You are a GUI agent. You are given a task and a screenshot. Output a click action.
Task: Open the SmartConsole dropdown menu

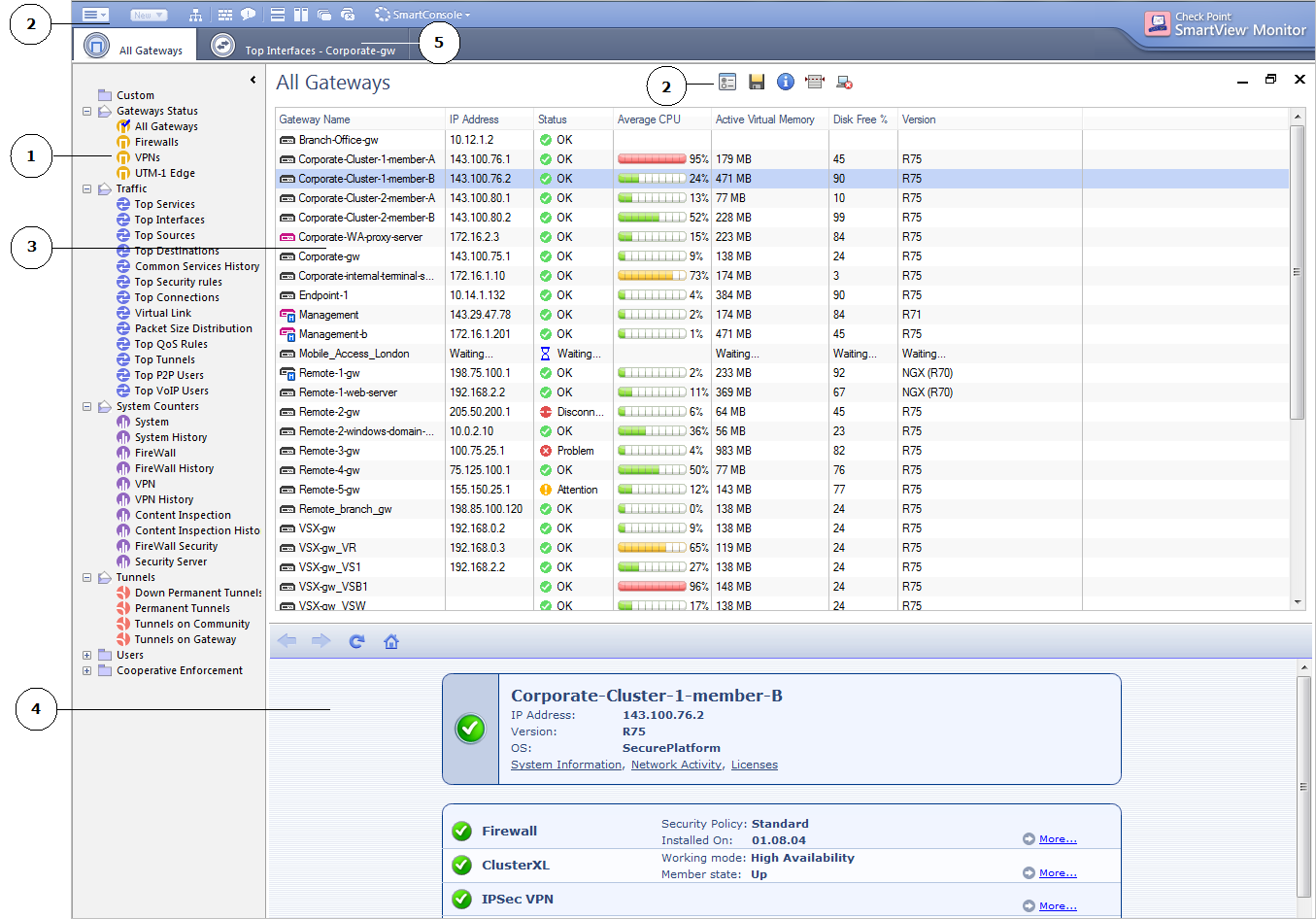click(422, 15)
